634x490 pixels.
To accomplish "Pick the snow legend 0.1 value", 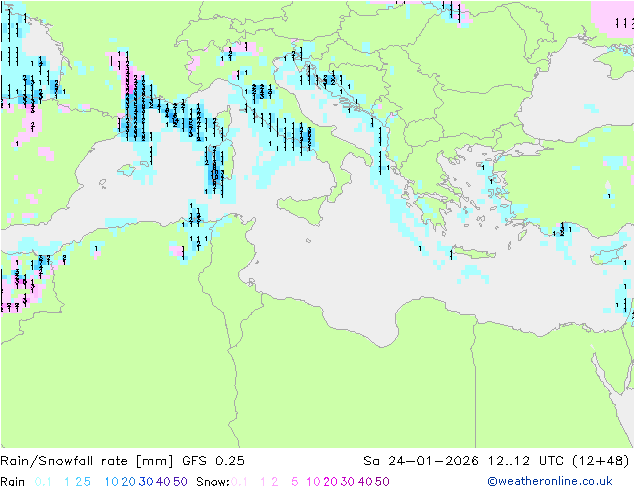I will click(x=239, y=482).
